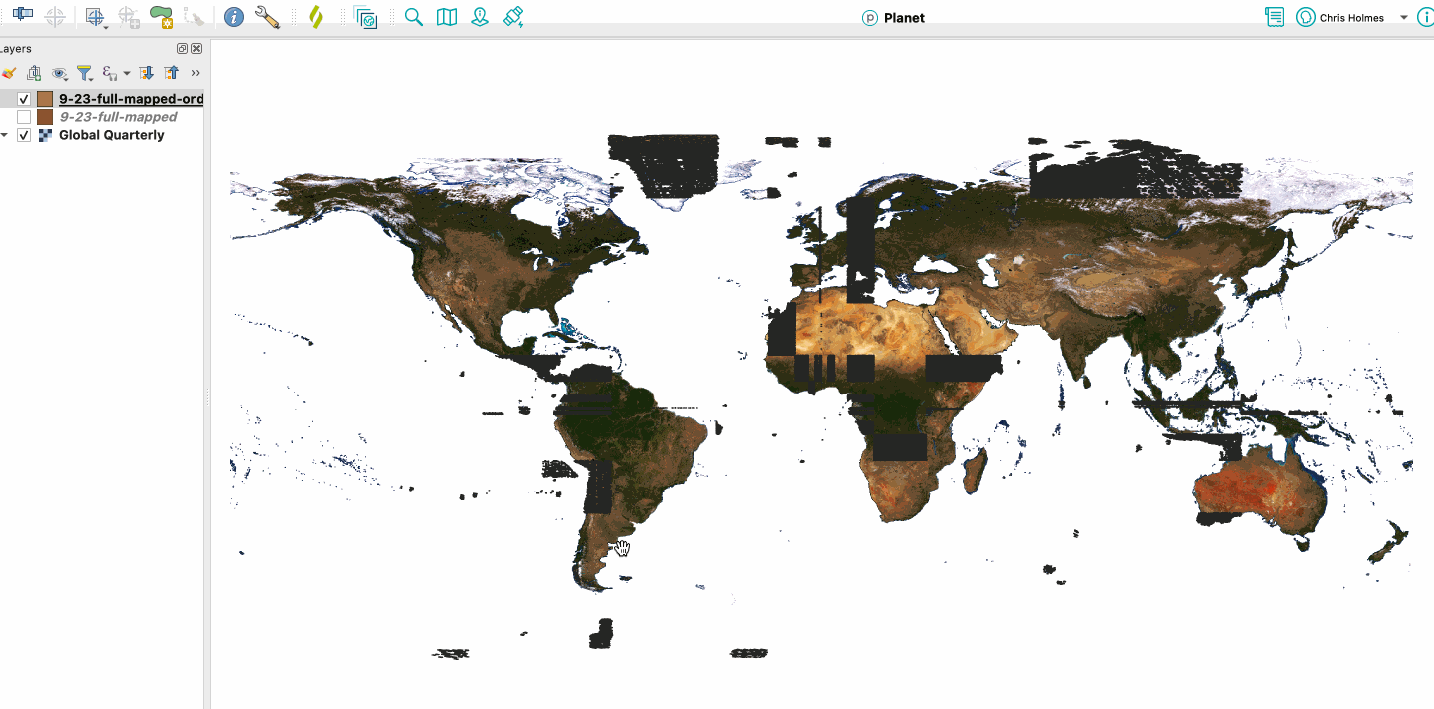Select the 9-23-full-mapped layer name
The height and width of the screenshot is (709, 1434).
point(117,117)
